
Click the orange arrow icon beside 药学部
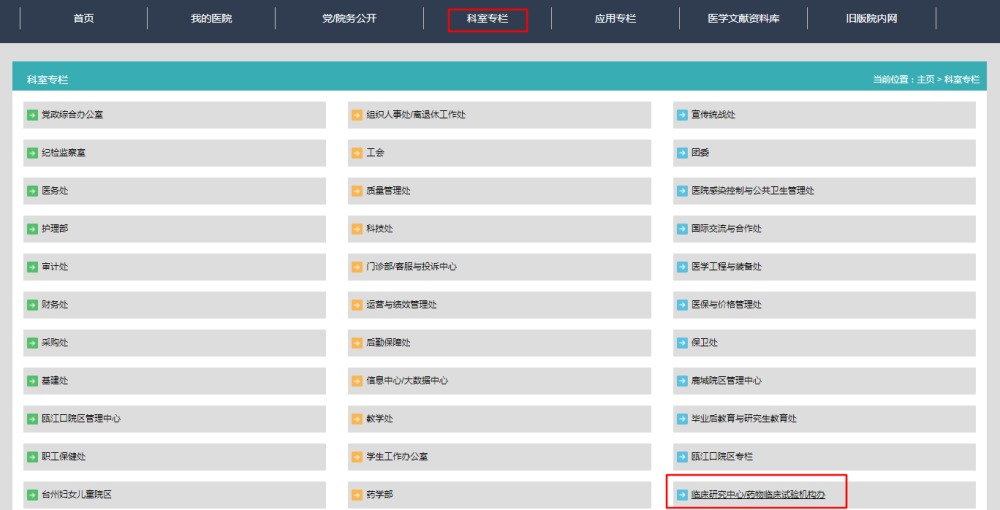357,495
